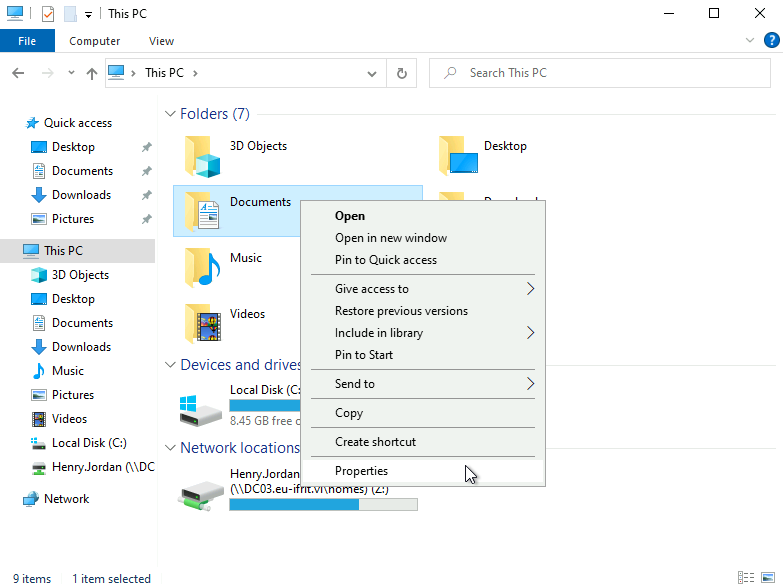Expand the Give access to submenu
783x588 pixels.
point(422,289)
